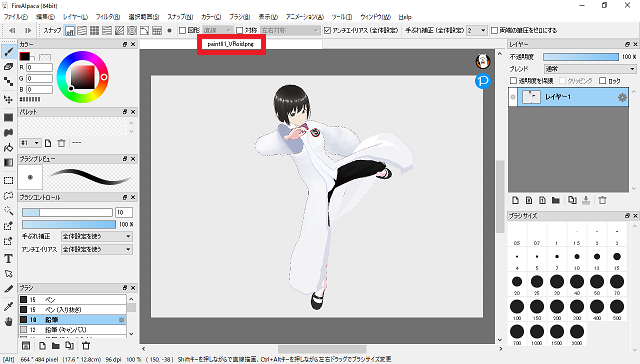Delete selected brush using trash icon
This screenshot has height=364, width=640.
86,346
